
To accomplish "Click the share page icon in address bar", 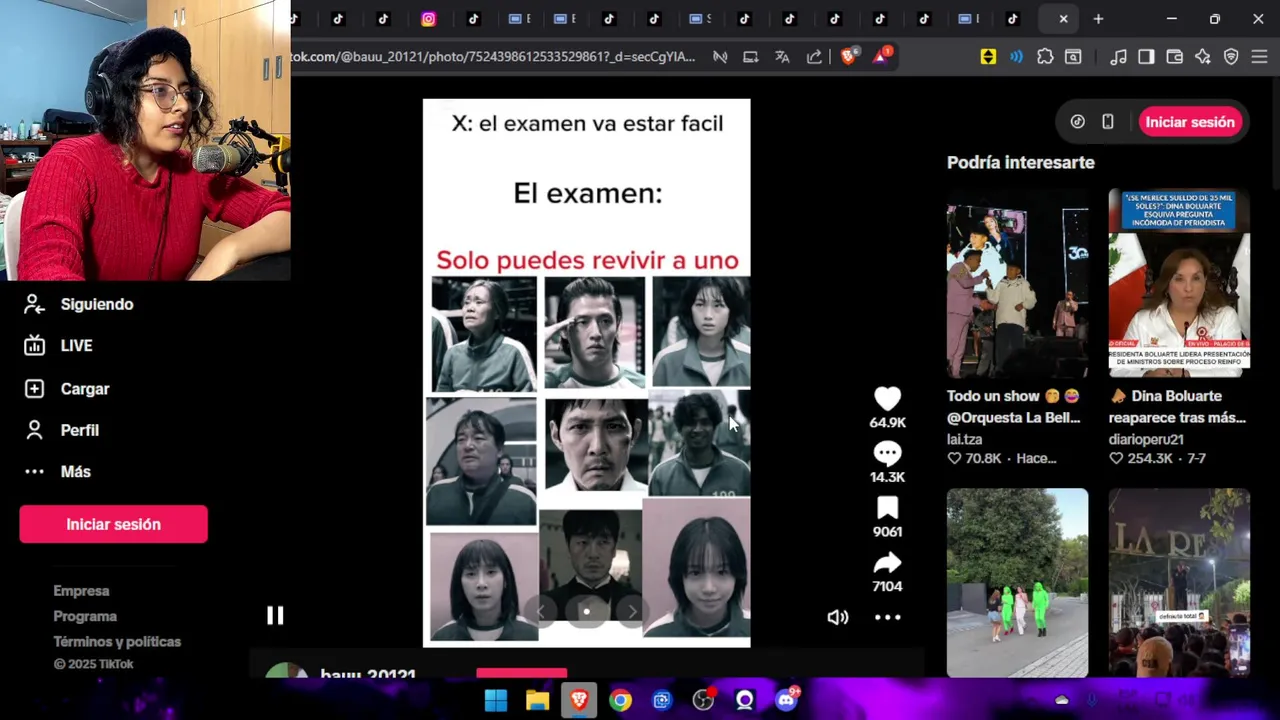I will [814, 57].
